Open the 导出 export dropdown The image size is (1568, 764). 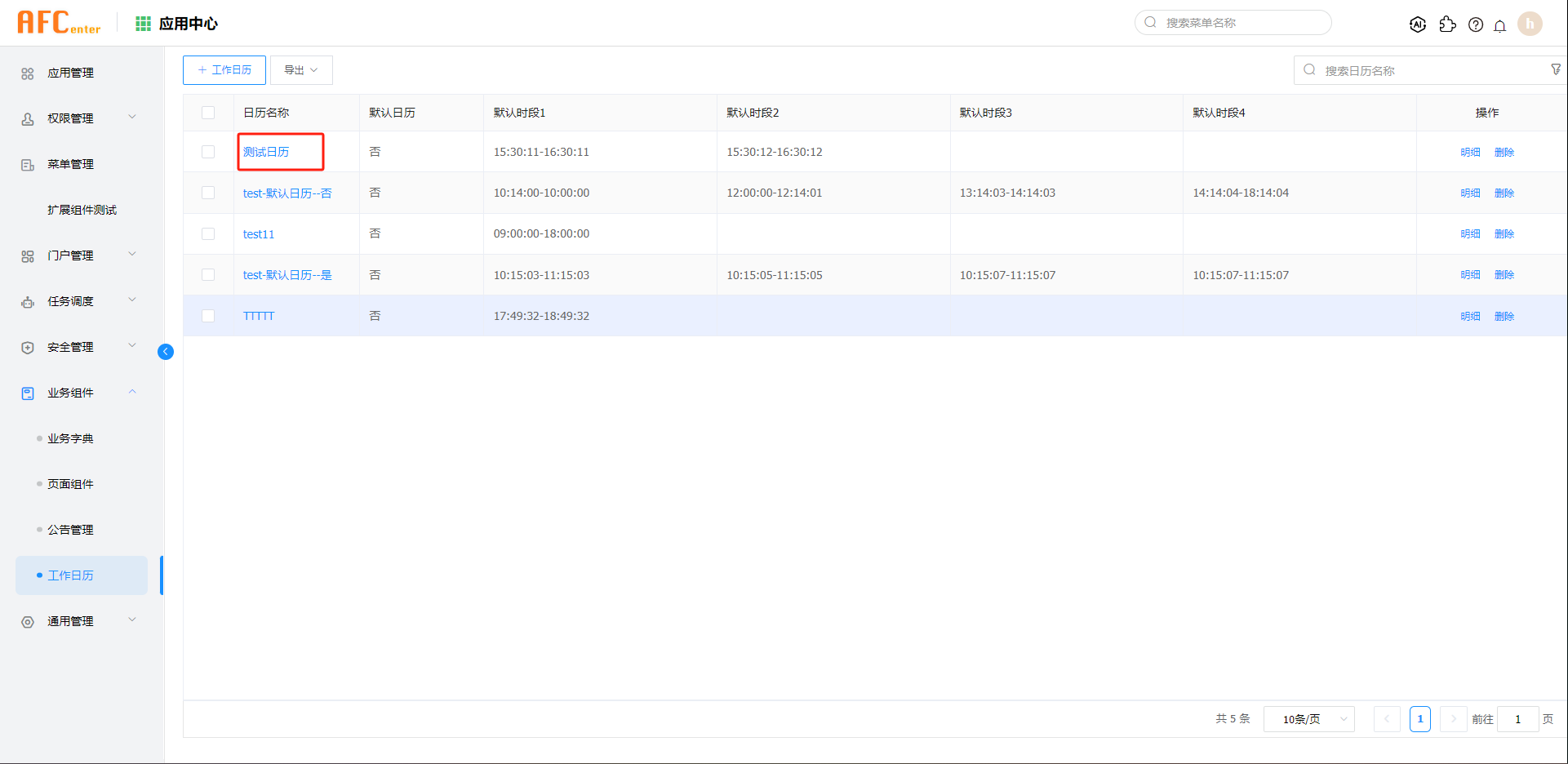[301, 70]
